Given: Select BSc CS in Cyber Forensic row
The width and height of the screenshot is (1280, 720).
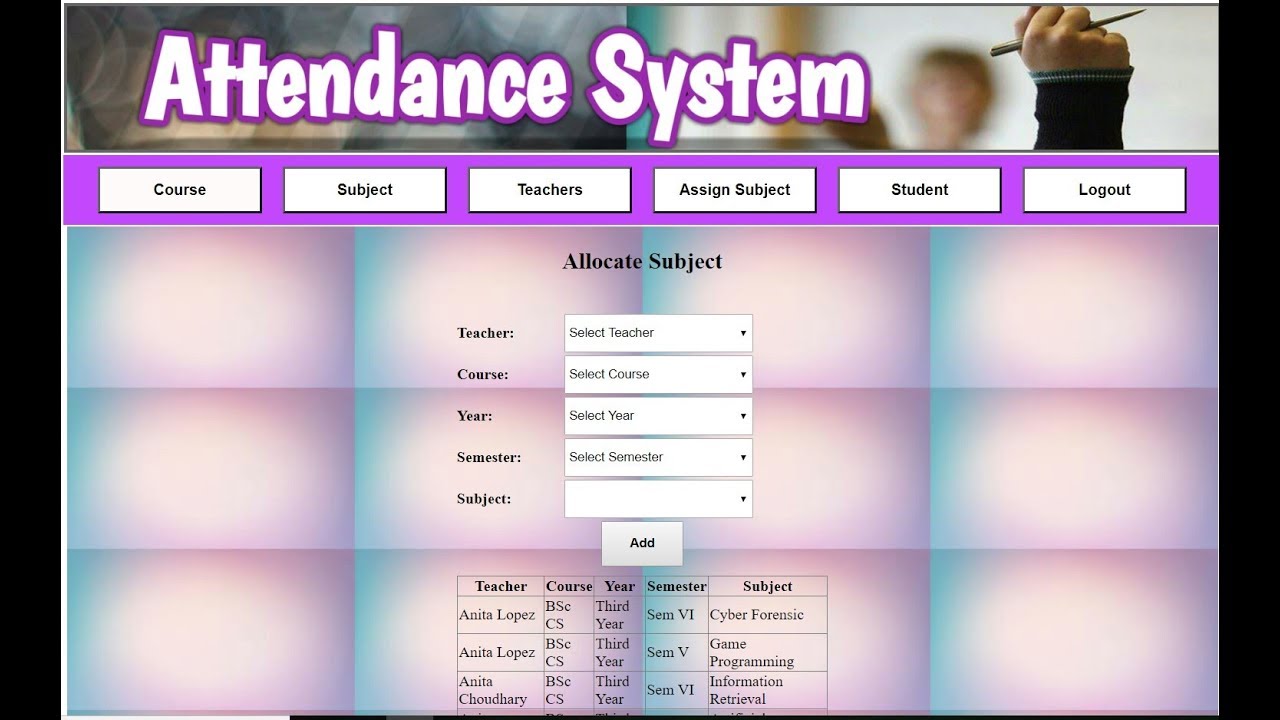Looking at the screenshot, I should pyautogui.click(x=569, y=615).
